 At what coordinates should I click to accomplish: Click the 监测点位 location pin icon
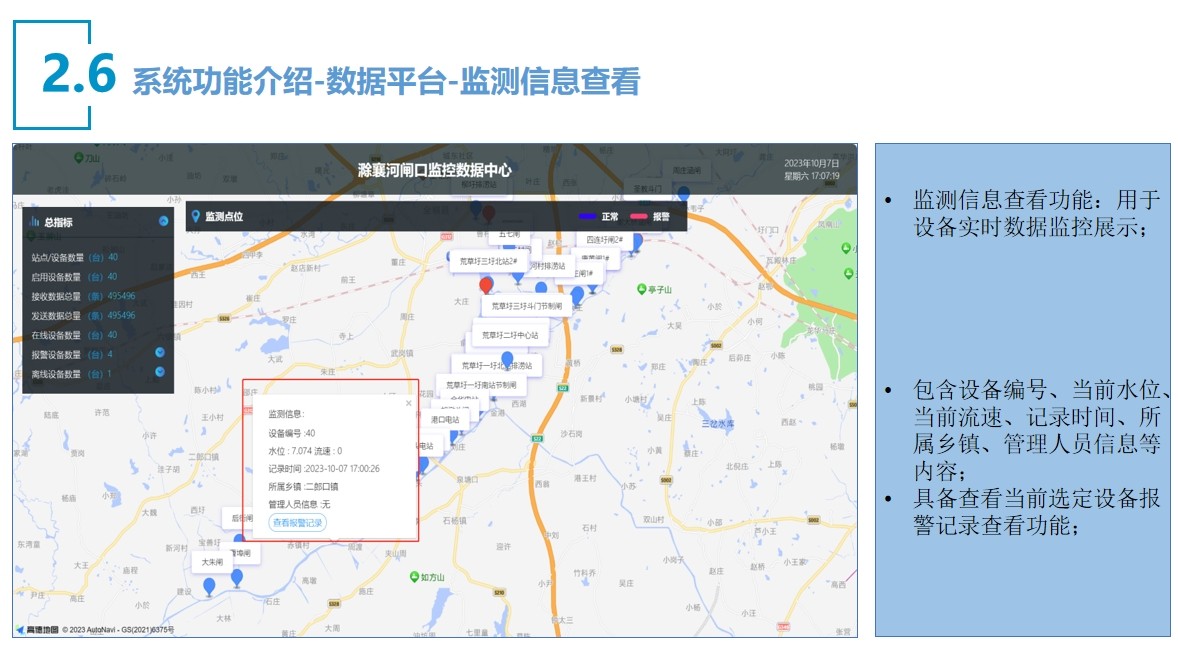click(x=195, y=216)
